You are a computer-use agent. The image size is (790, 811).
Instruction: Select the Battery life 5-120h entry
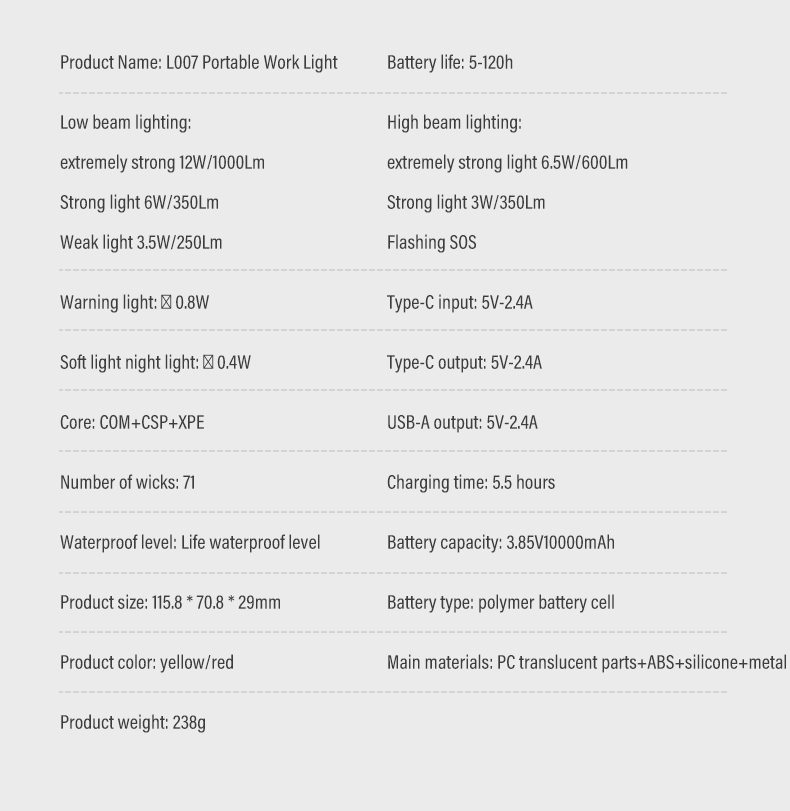450,63
